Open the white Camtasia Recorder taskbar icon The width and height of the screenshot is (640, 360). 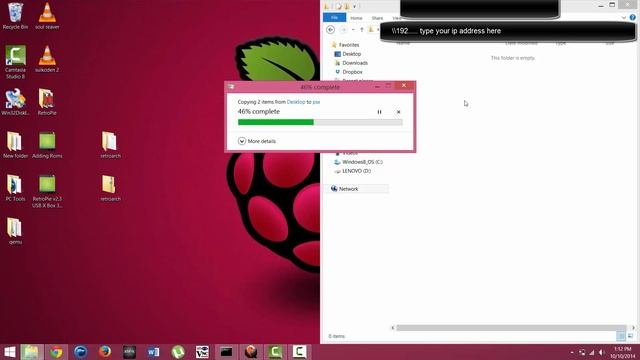point(300,352)
